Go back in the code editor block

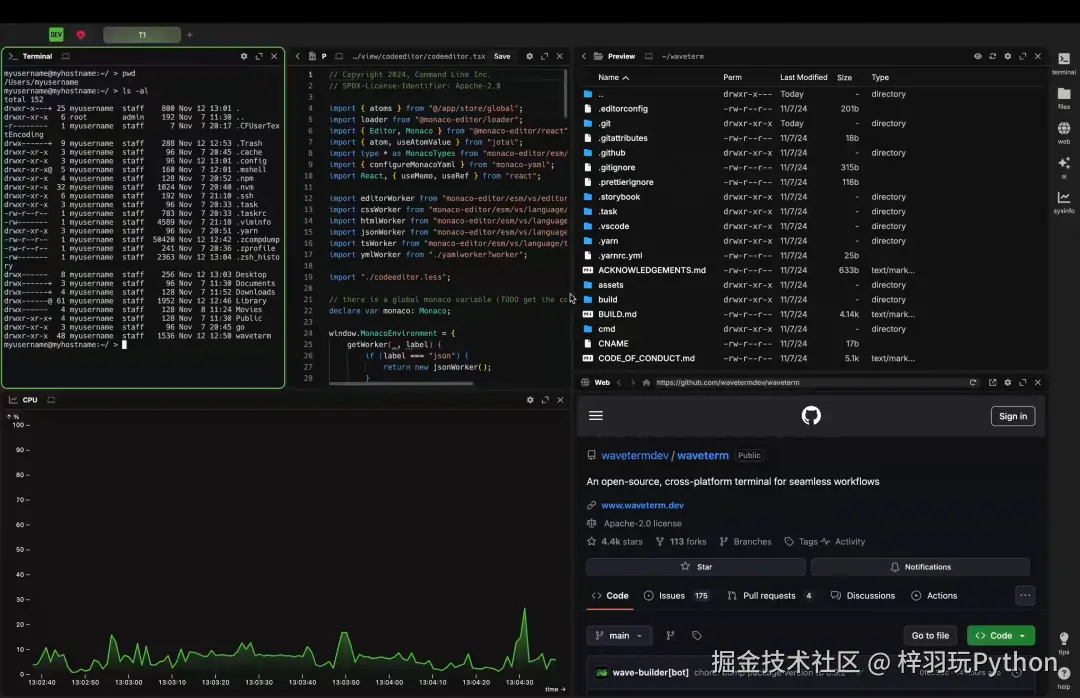tap(298, 57)
